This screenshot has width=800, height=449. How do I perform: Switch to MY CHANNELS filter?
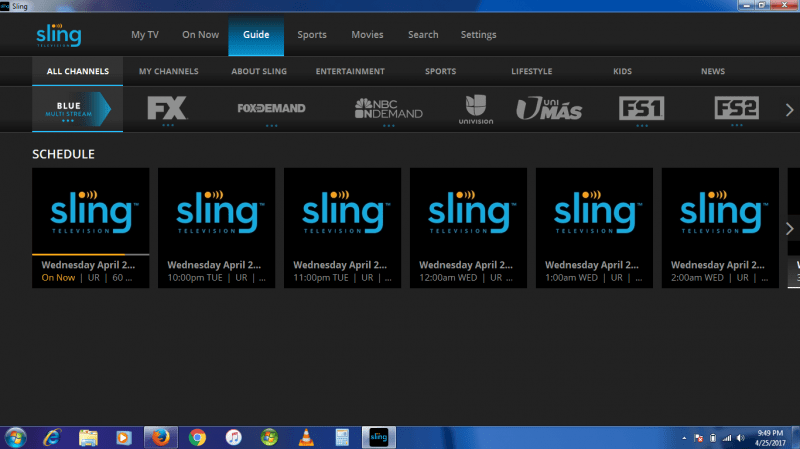169,71
